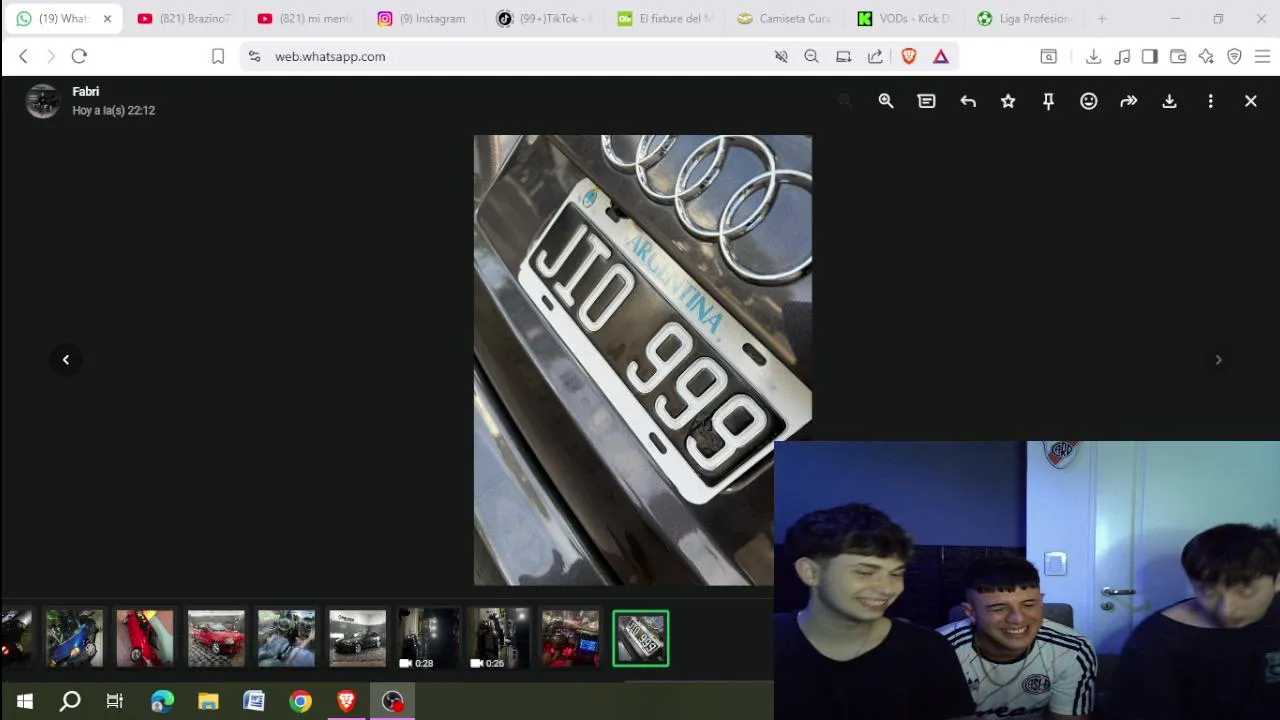Screen dimensions: 1280x720
Task: Open the red dashboard thumbnail
Action: [570, 638]
